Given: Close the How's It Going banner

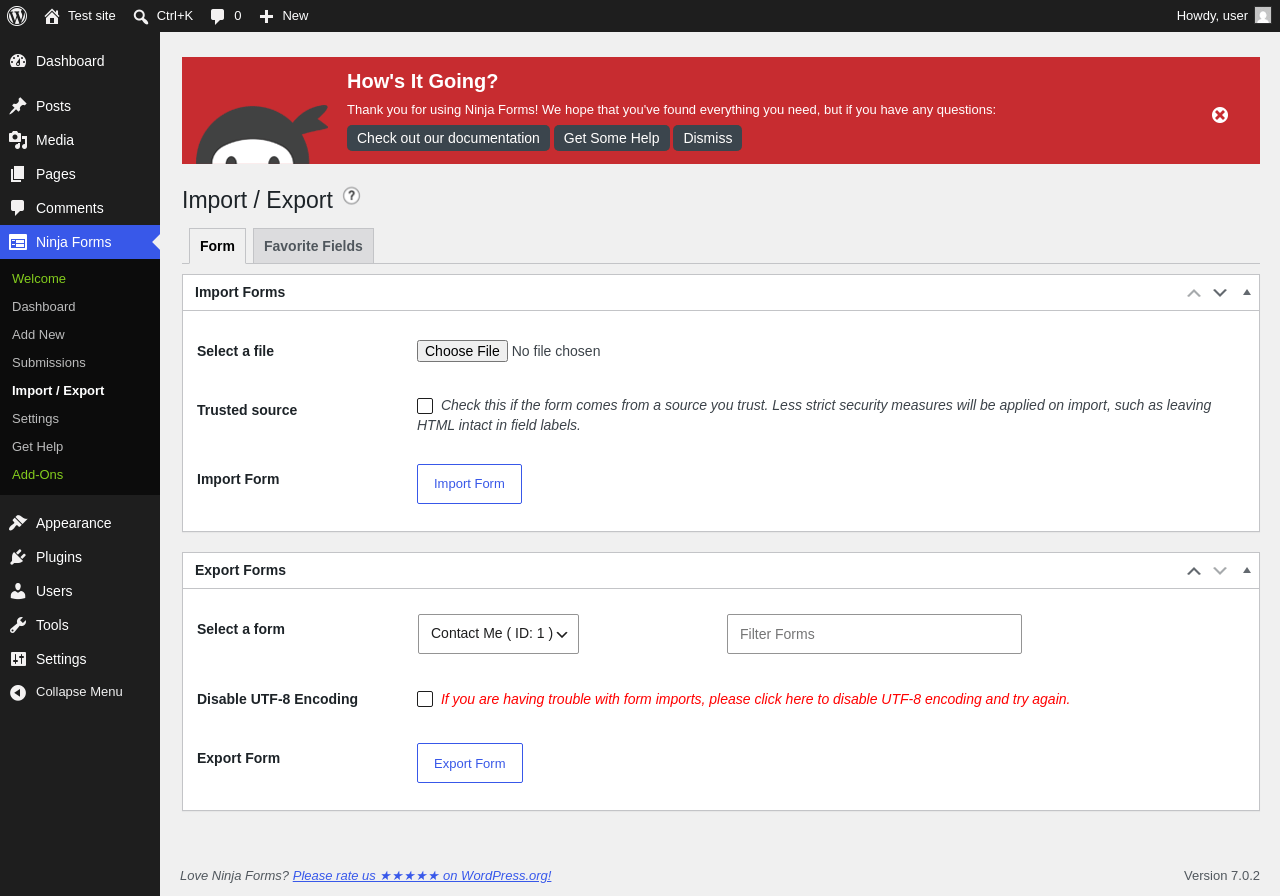Looking at the screenshot, I should pyautogui.click(x=1220, y=115).
